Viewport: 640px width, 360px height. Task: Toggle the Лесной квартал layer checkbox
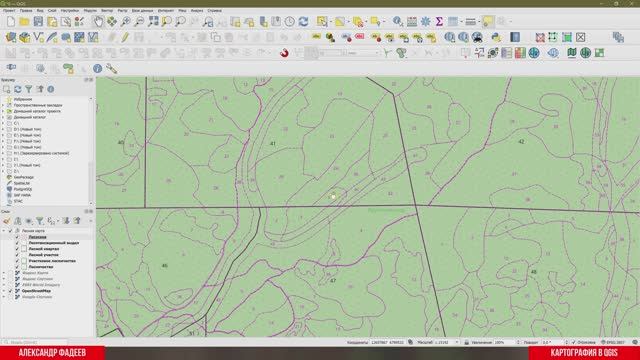[17, 249]
